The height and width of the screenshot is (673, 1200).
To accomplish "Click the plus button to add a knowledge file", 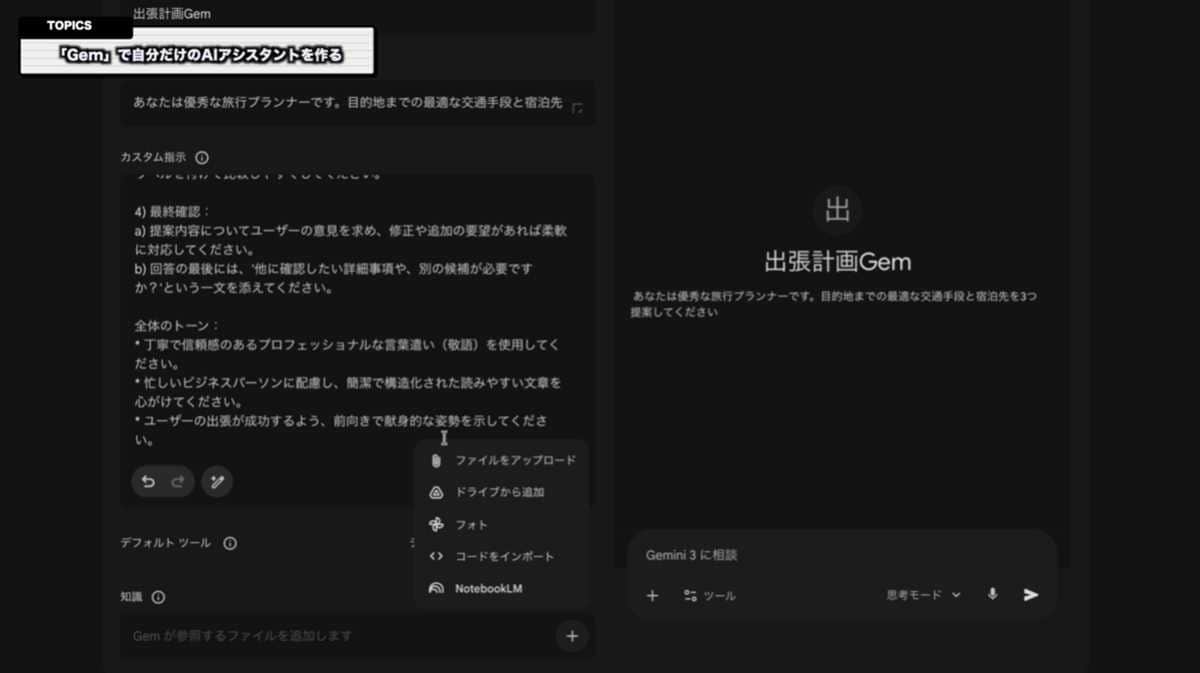I will click(571, 635).
